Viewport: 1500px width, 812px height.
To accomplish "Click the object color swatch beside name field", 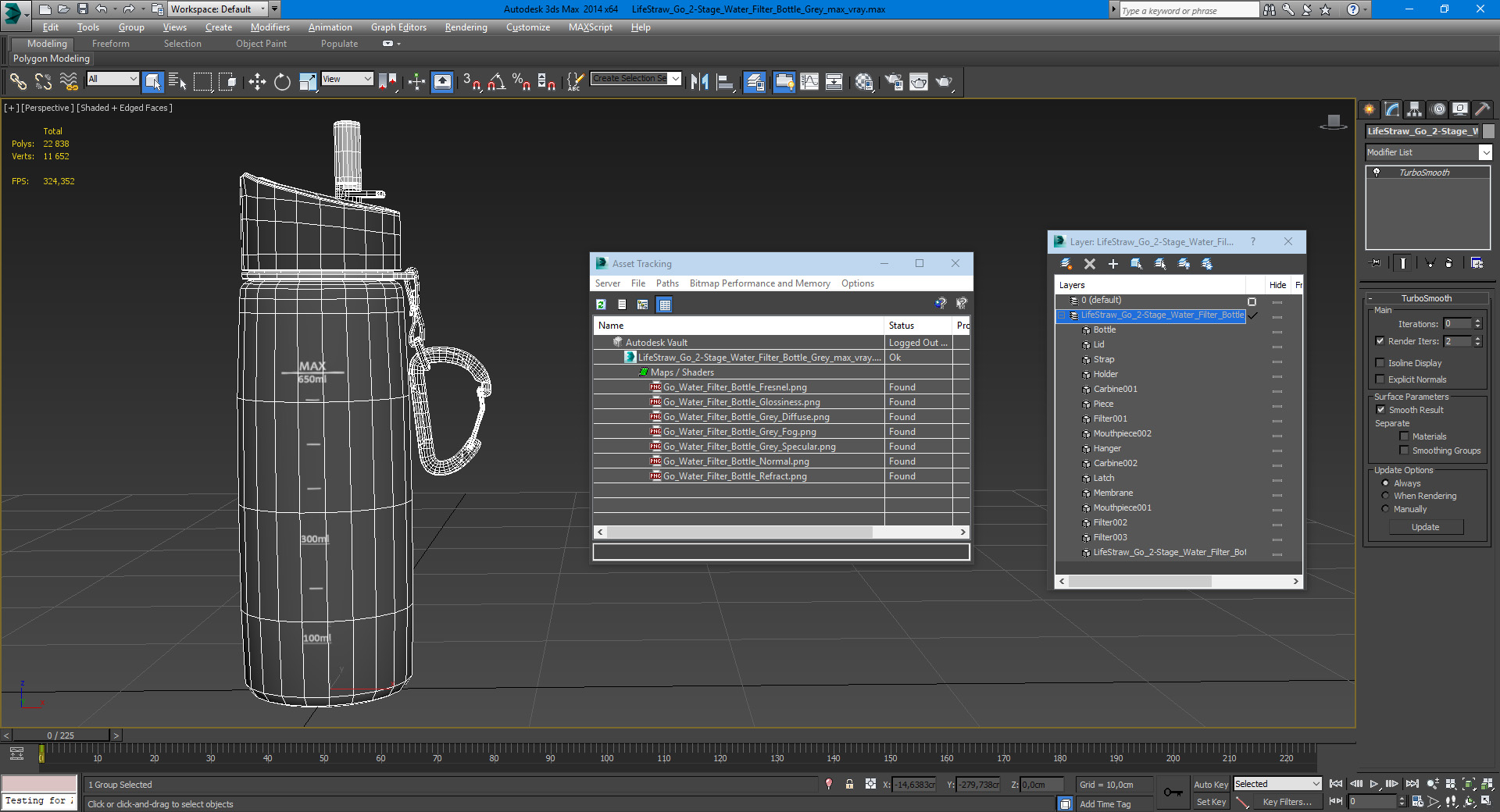I will [1488, 131].
